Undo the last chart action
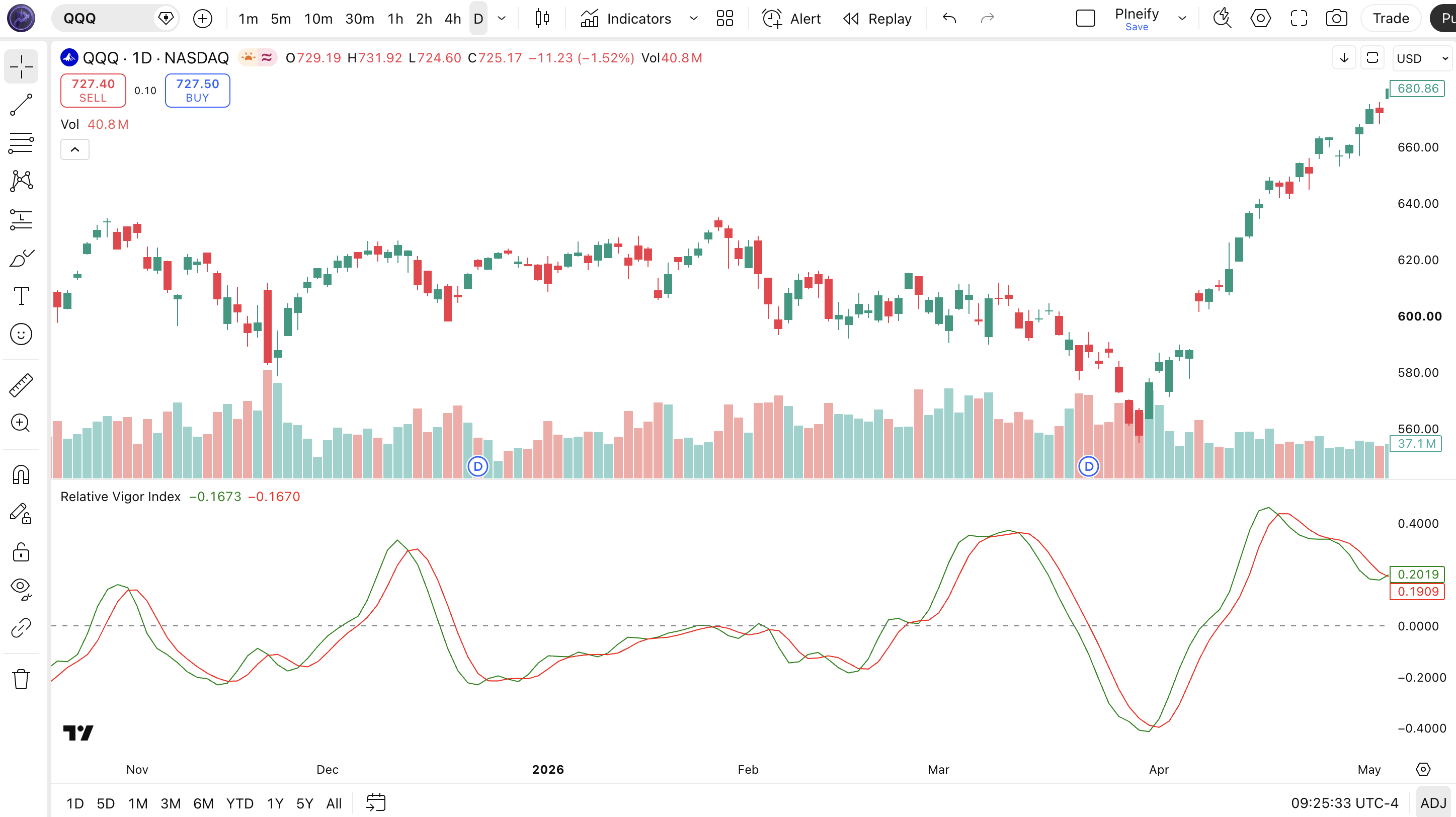The height and width of the screenshot is (817, 1456). point(949,19)
